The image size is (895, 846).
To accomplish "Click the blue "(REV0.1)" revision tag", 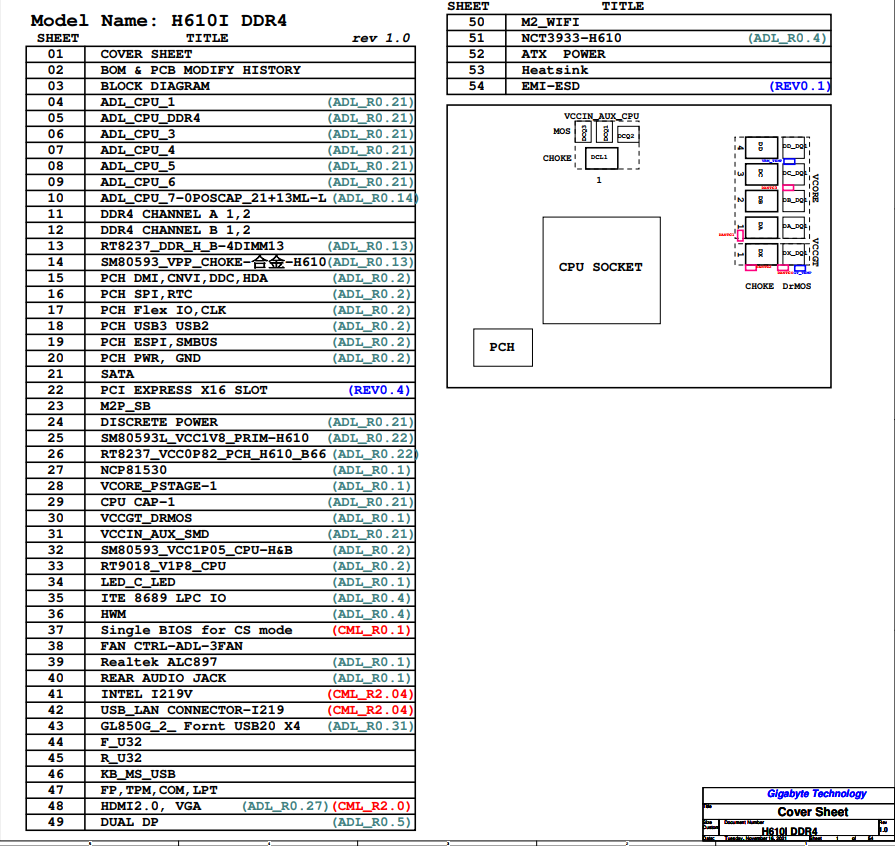I will (x=800, y=86).
